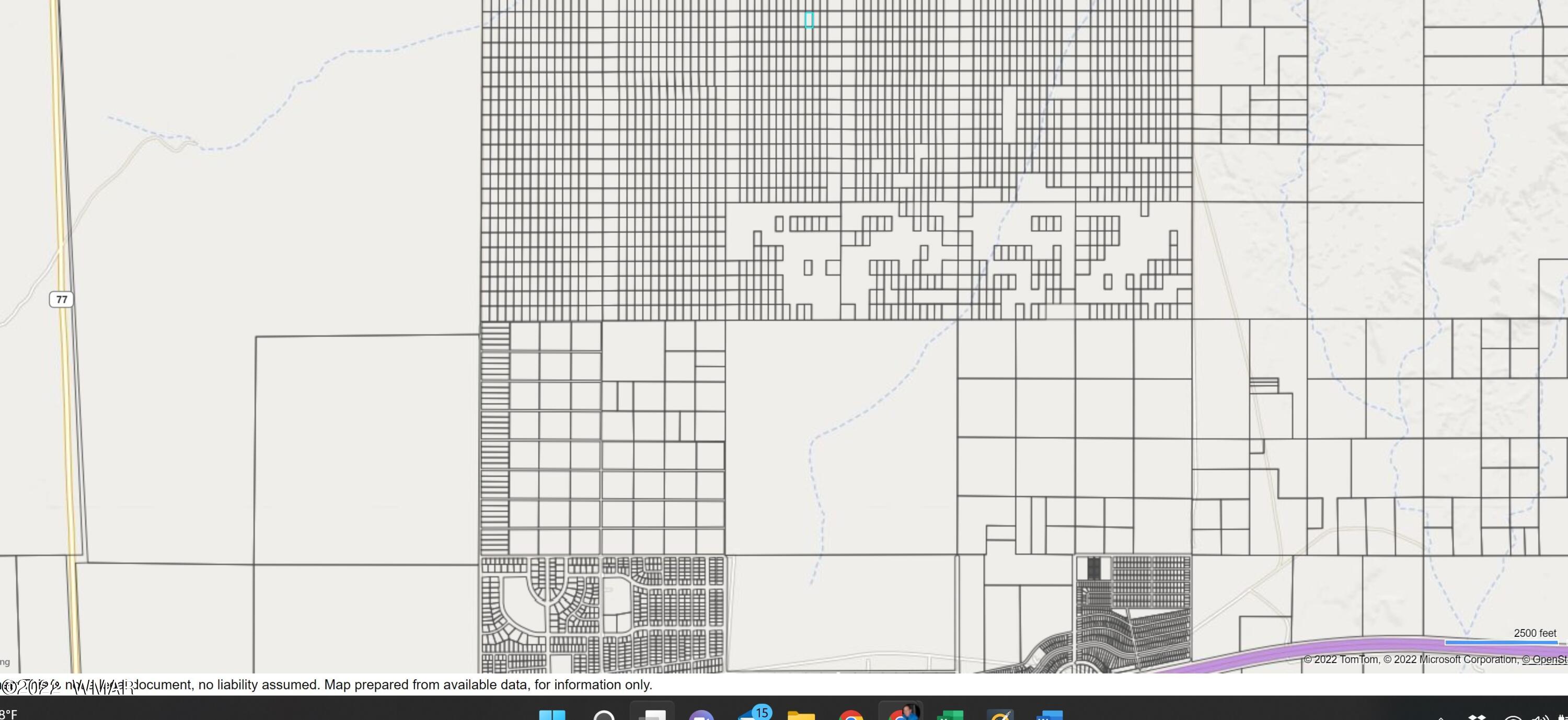Click the Dropbox tray icon
Image resolution: width=1568 pixels, height=720 pixels.
(1477, 717)
